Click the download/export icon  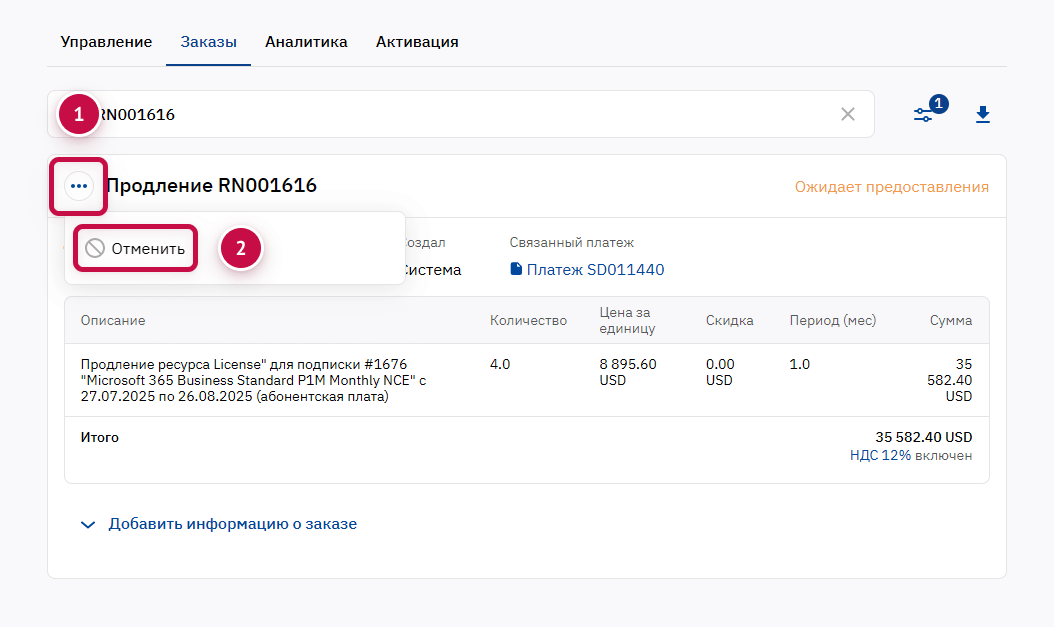(x=983, y=114)
